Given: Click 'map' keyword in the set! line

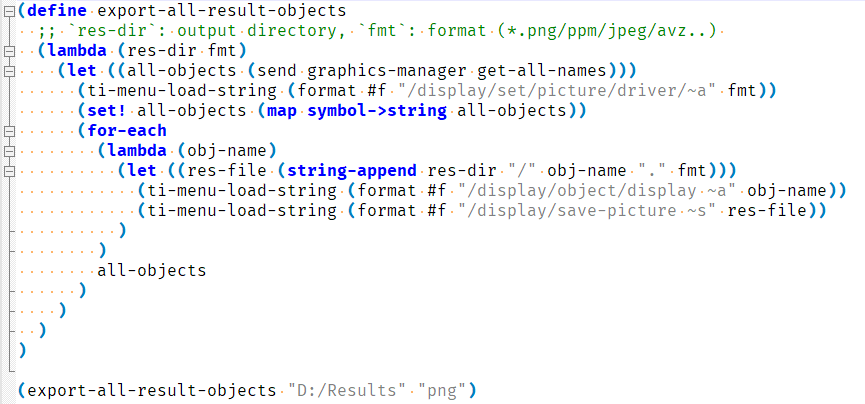Looking at the screenshot, I should coord(282,110).
